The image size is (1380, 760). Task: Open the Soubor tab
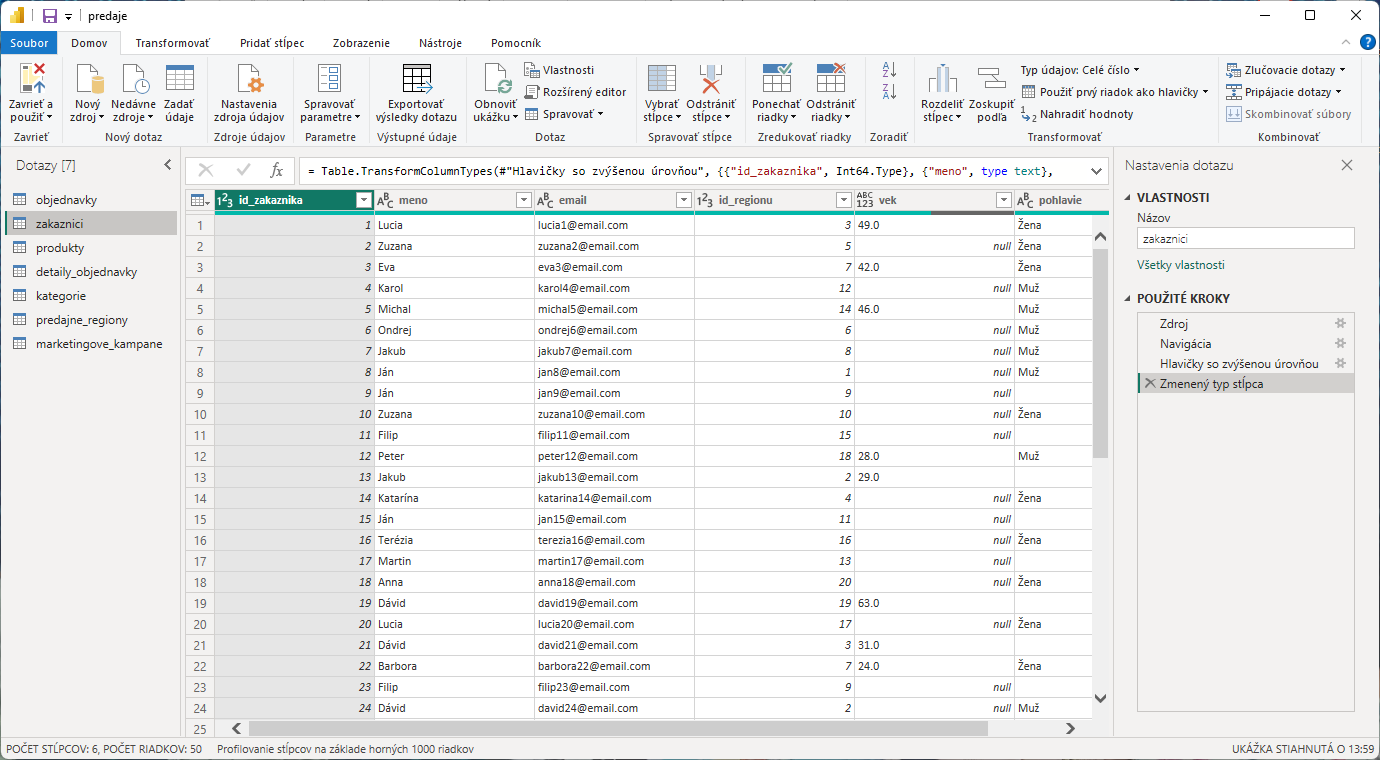point(29,43)
